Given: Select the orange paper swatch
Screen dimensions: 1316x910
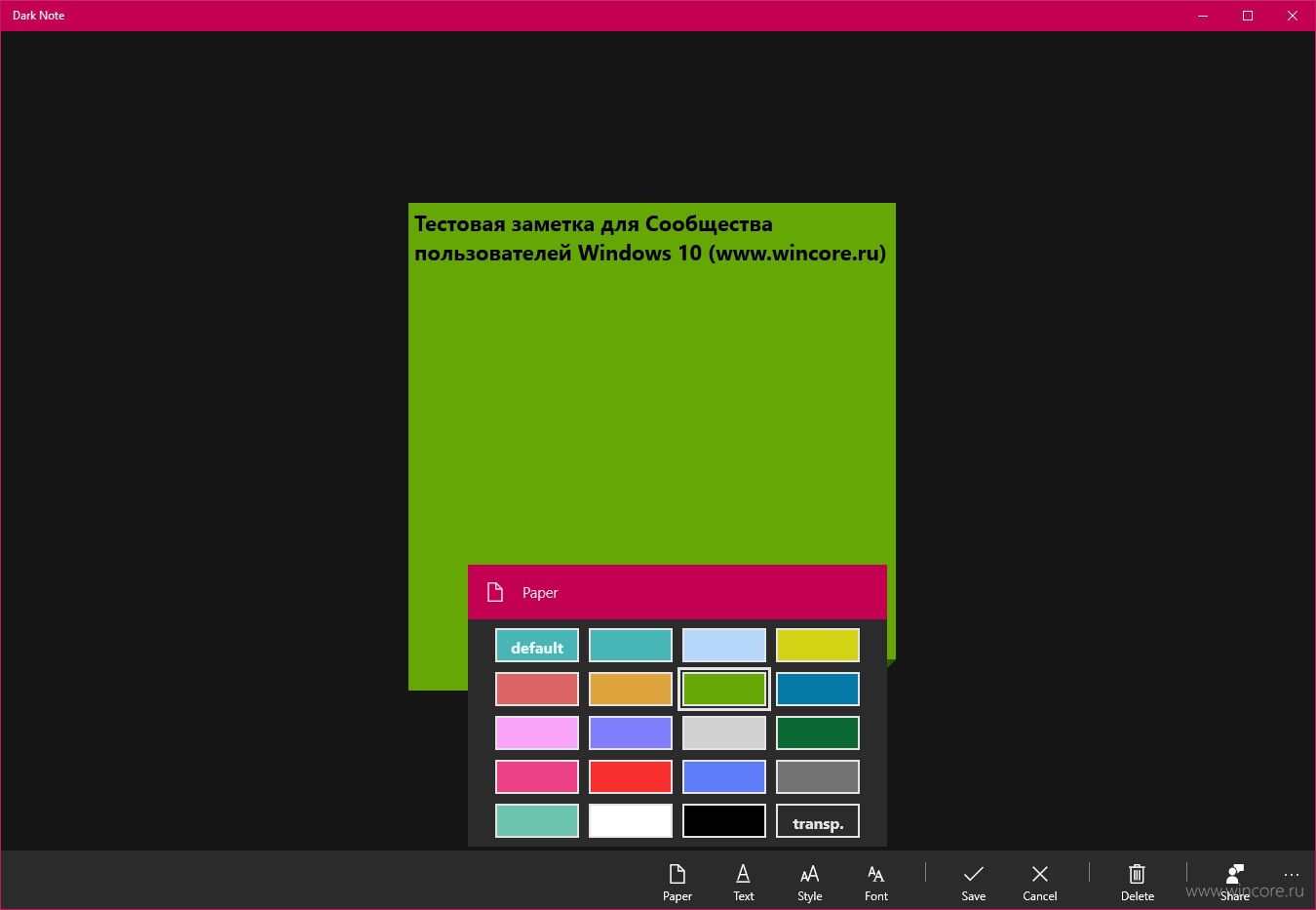Looking at the screenshot, I should click(631, 690).
